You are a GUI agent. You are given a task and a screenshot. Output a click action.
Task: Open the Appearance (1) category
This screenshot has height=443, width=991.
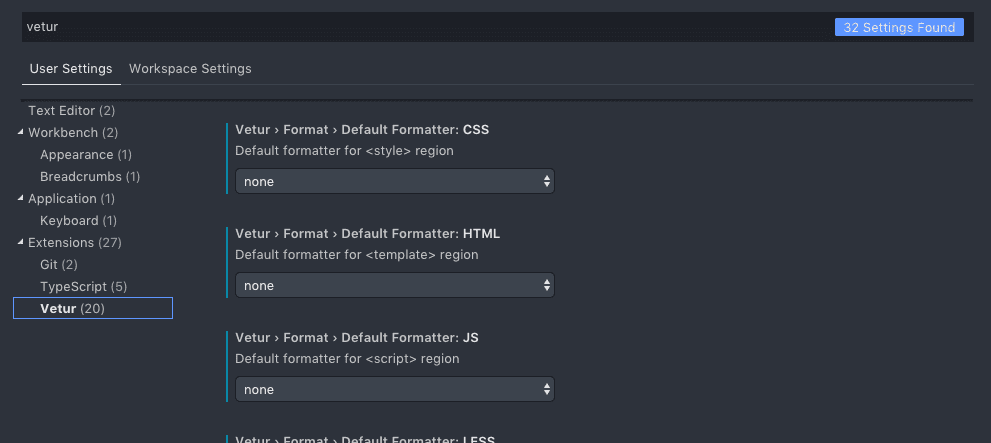tap(86, 155)
